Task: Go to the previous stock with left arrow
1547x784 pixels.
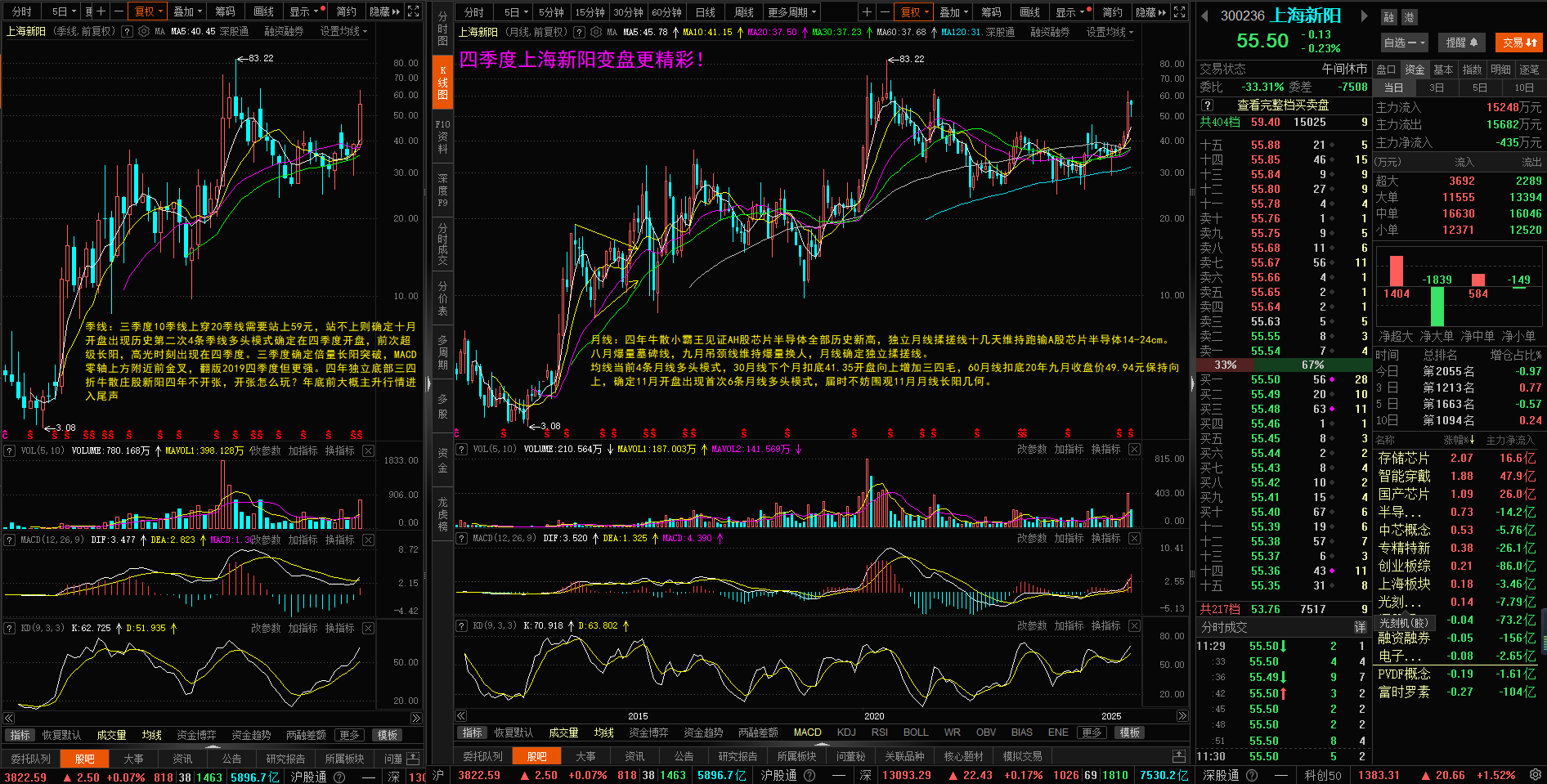Action: (1205, 16)
